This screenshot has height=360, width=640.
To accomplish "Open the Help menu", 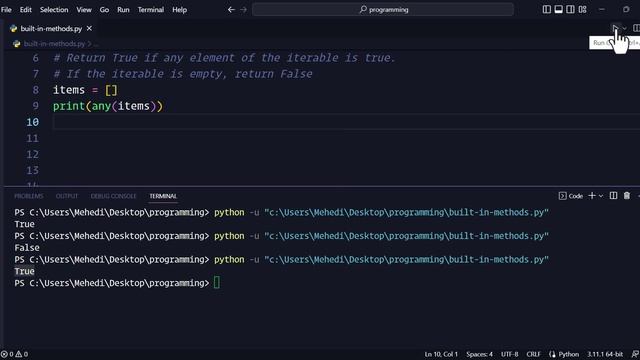I will click(179, 9).
